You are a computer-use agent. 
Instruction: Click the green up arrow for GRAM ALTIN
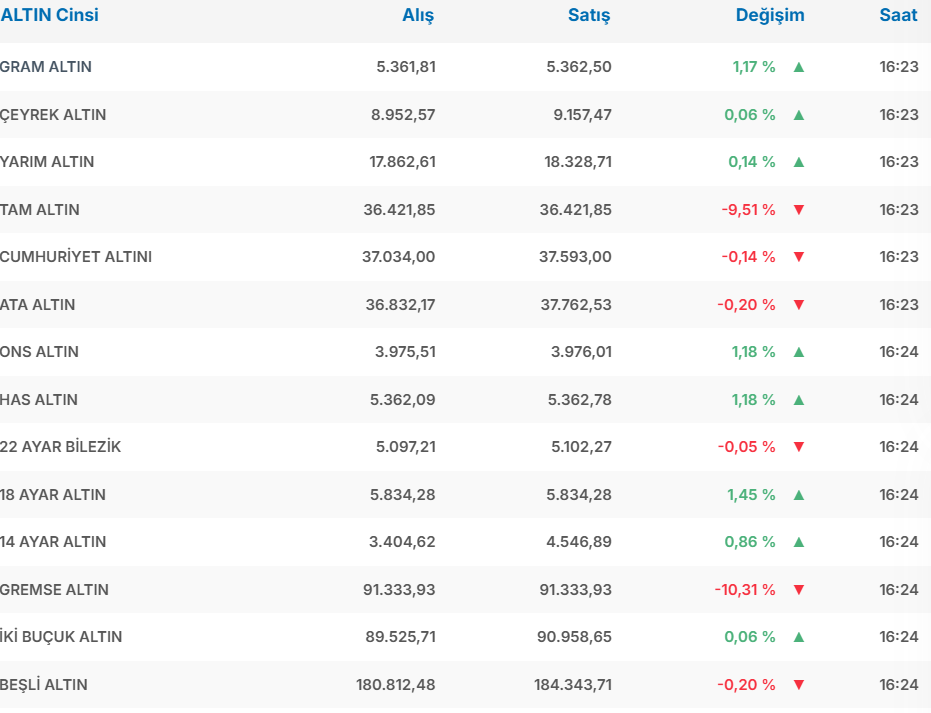pyautogui.click(x=798, y=67)
